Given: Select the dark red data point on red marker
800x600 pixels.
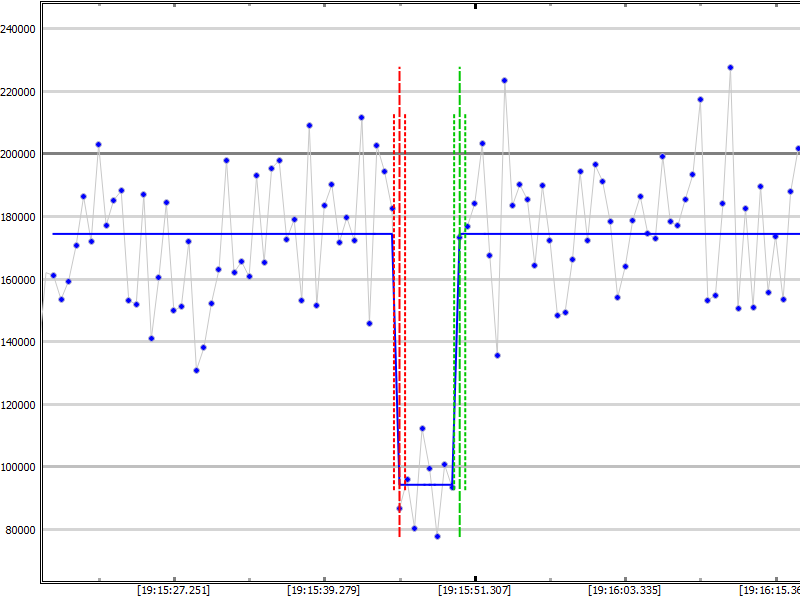Looking at the screenshot, I should 399,508.
